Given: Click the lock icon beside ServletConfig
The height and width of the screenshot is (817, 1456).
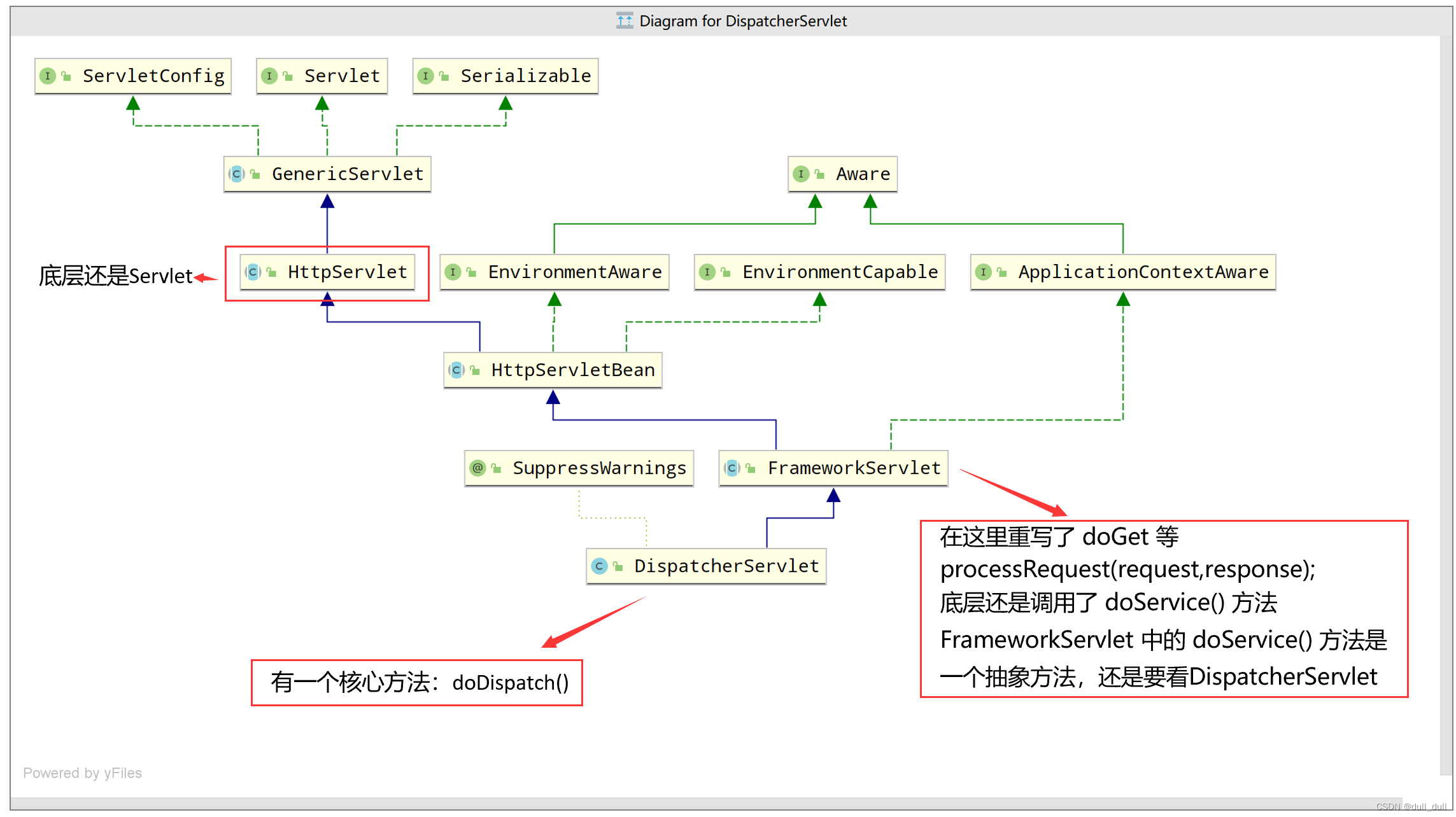Looking at the screenshot, I should 66,76.
